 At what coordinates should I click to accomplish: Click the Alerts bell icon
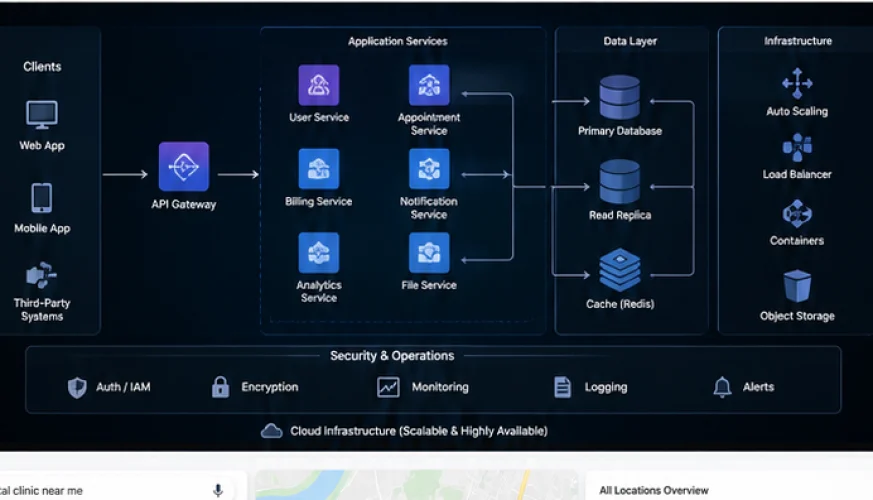pyautogui.click(x=722, y=387)
